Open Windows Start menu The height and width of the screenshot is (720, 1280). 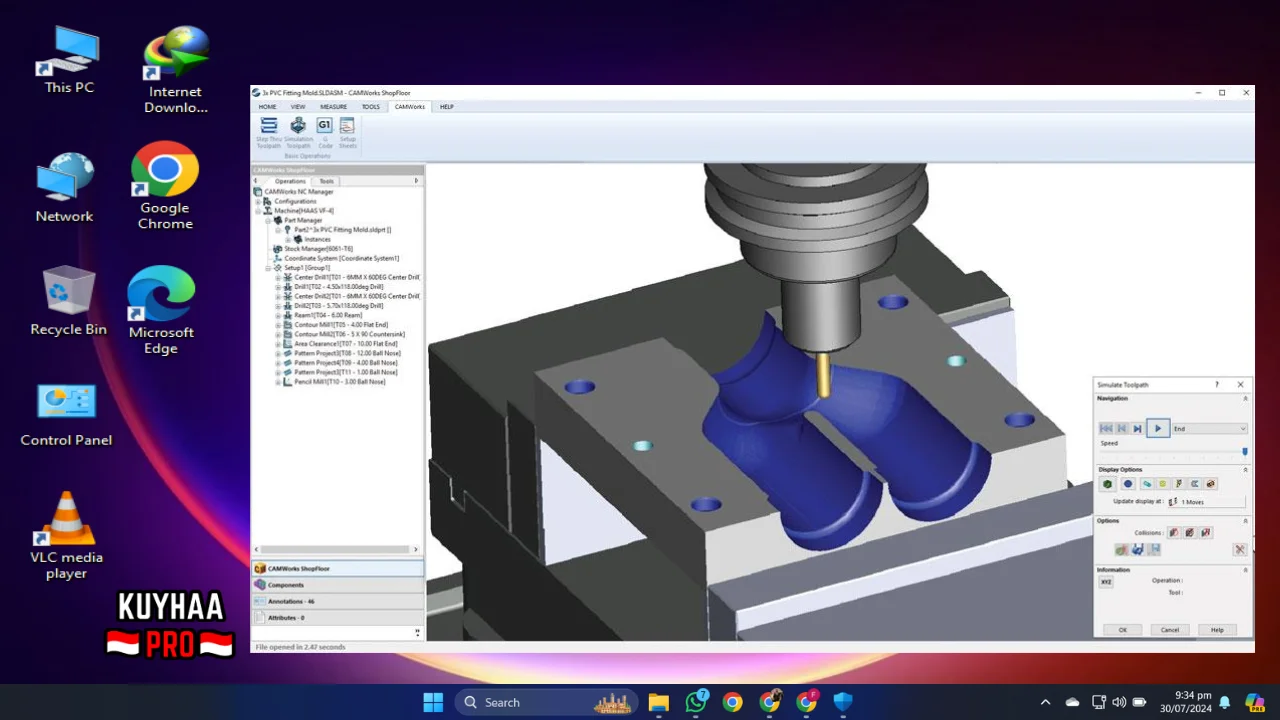(x=433, y=702)
